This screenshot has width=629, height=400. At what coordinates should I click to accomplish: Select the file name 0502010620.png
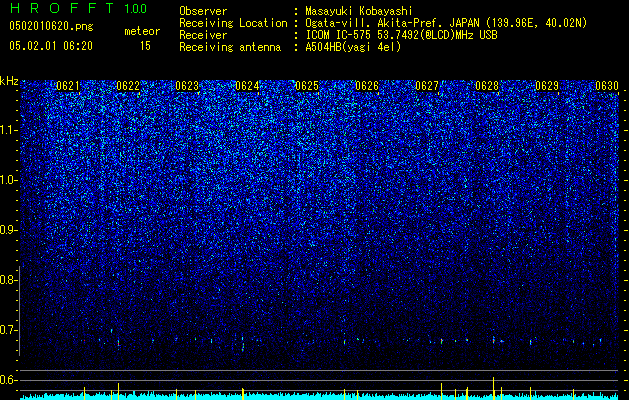51,26
